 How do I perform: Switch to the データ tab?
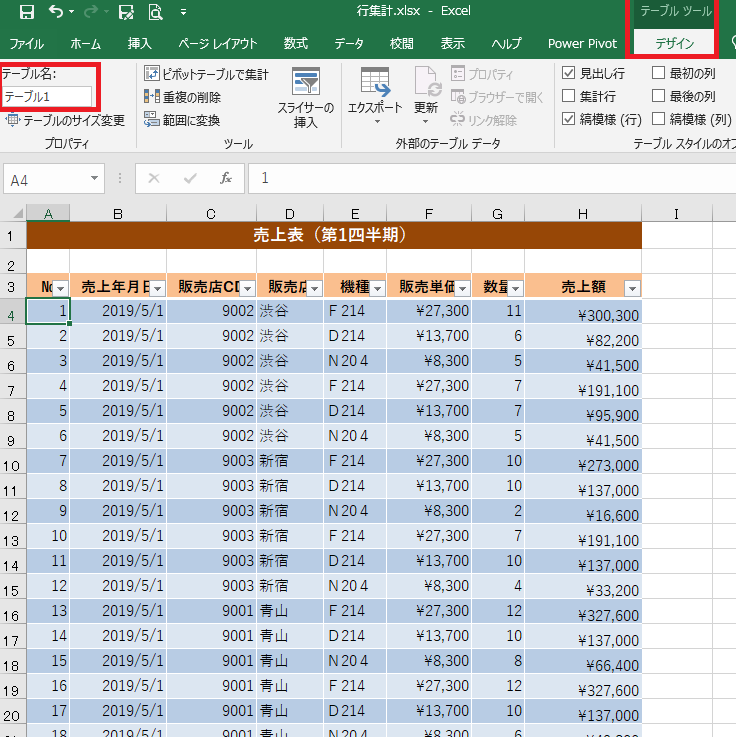349,44
